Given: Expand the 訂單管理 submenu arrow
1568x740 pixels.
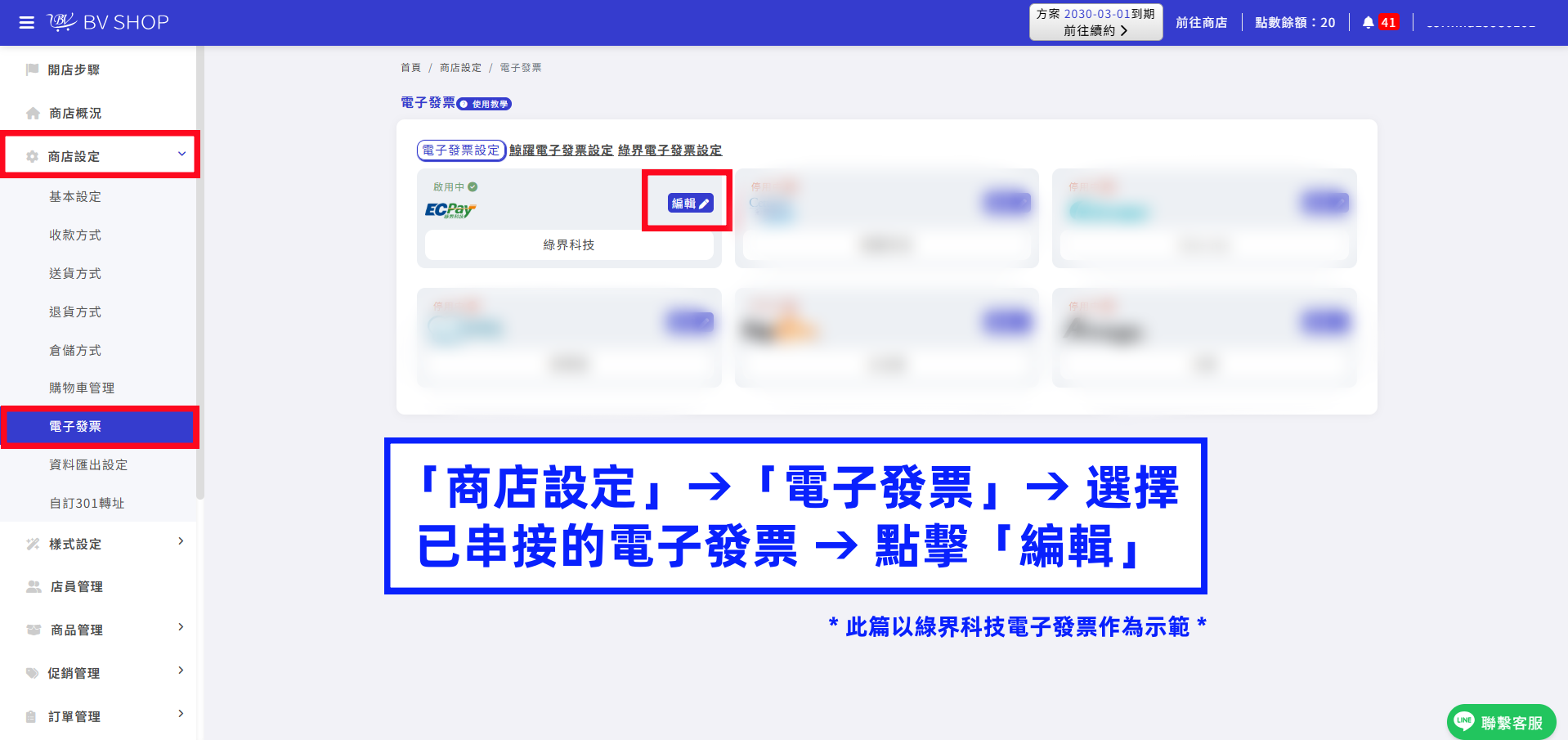Looking at the screenshot, I should 181,714.
